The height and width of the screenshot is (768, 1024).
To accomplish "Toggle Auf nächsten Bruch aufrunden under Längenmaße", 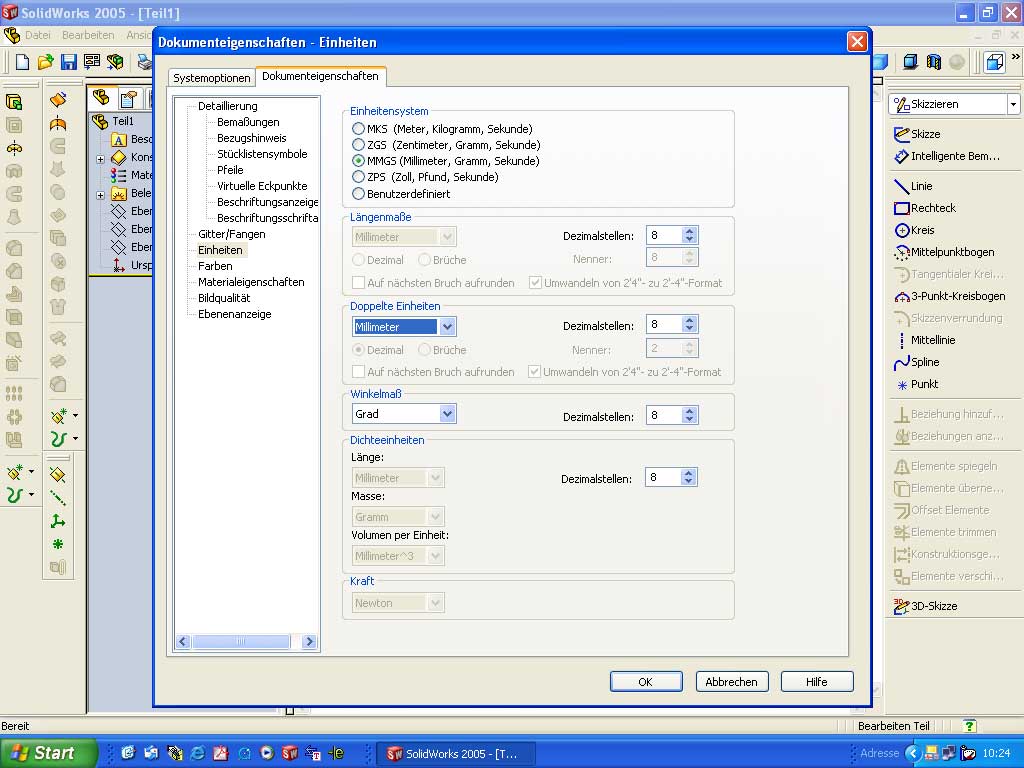I will tap(358, 283).
